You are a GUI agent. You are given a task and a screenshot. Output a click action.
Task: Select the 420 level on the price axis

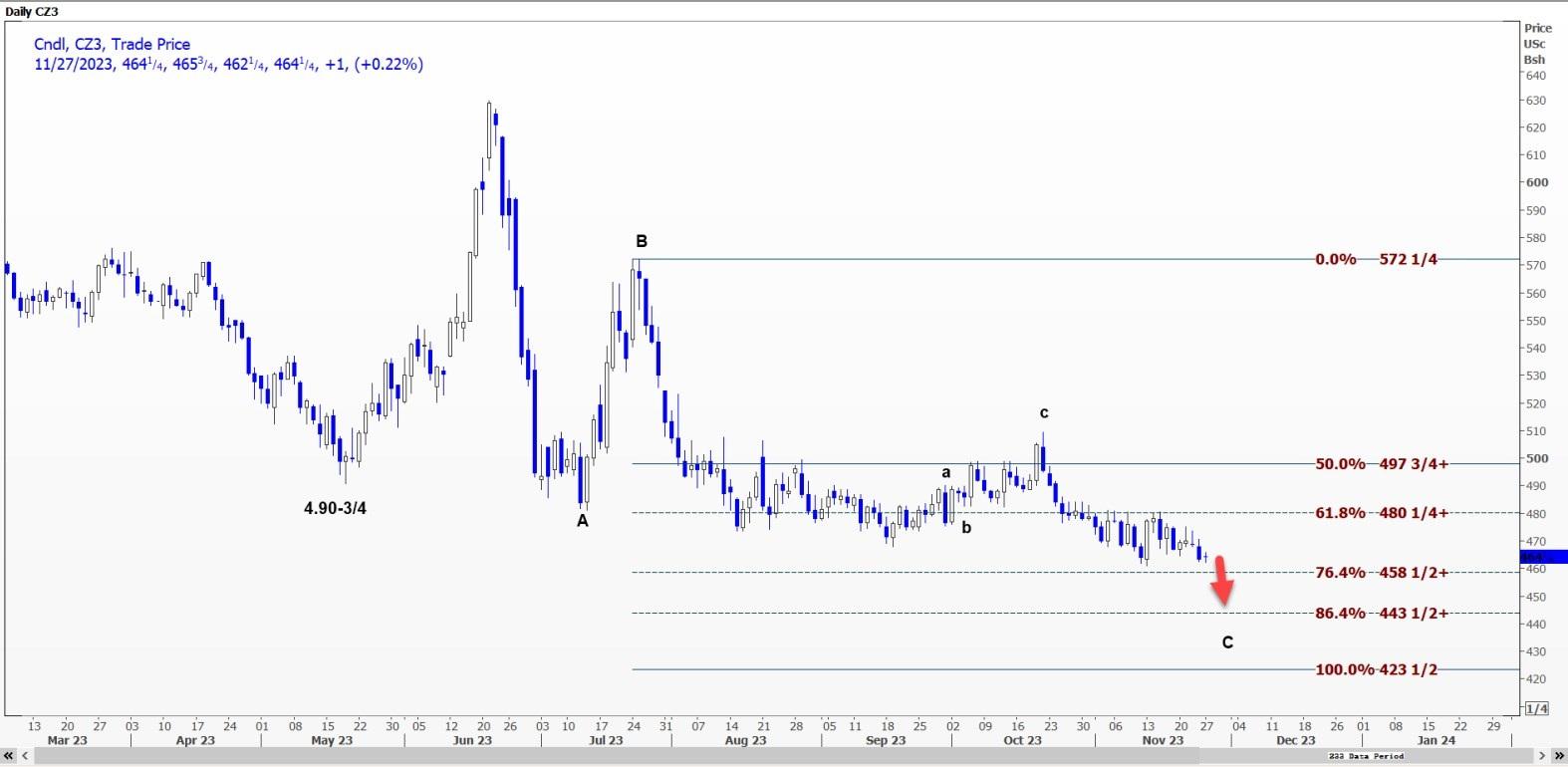coord(1536,679)
